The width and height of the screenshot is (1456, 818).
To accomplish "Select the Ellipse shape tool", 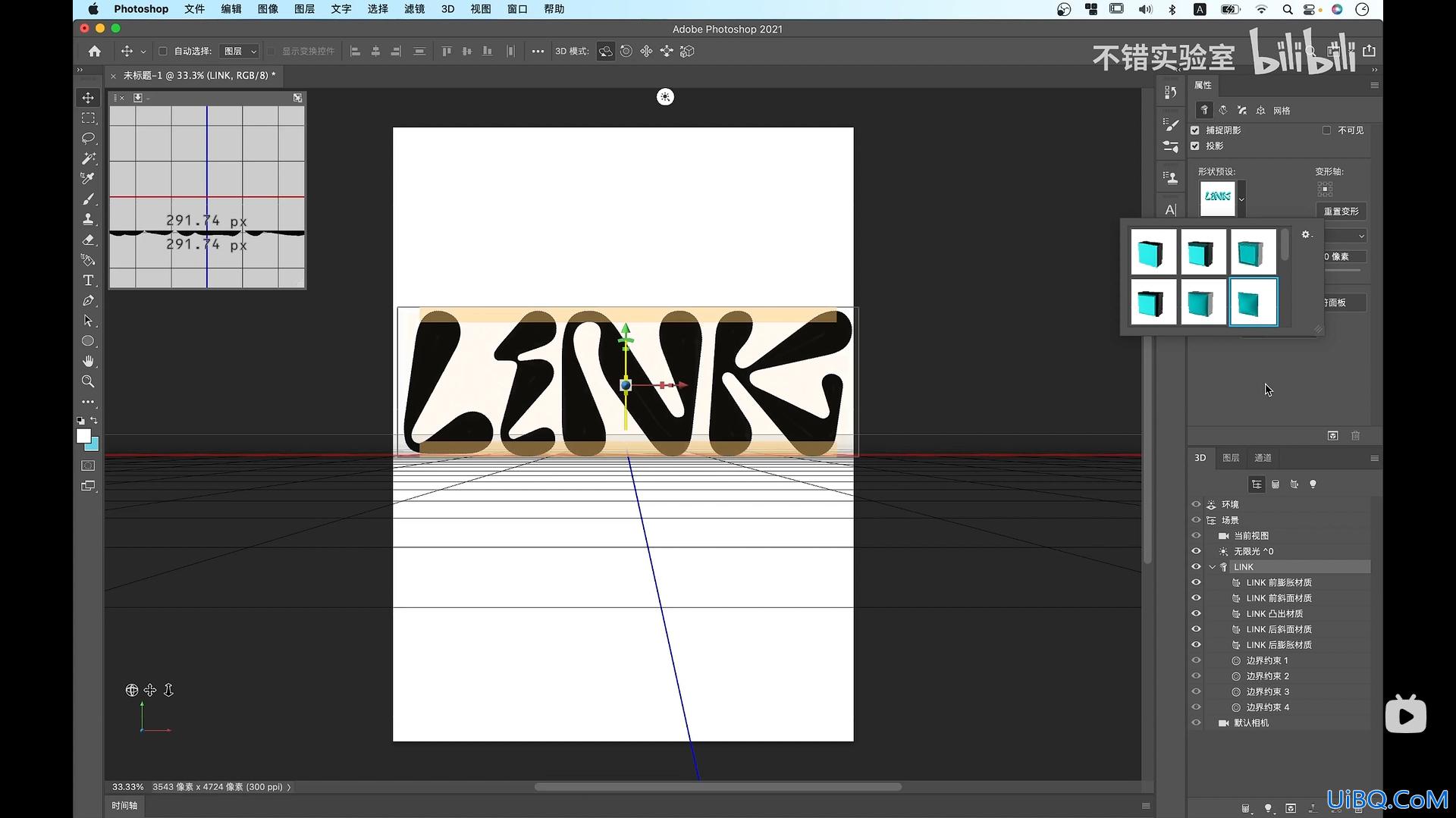I will coord(88,341).
